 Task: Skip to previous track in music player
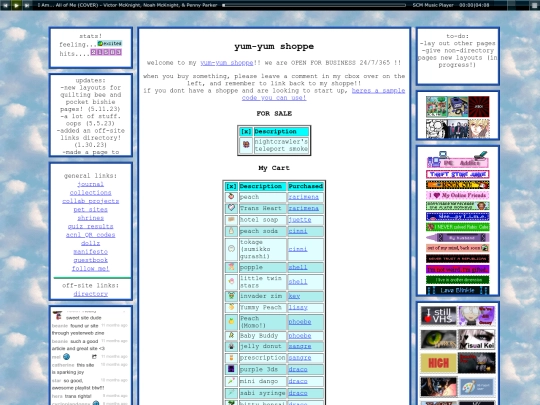[6, 5]
